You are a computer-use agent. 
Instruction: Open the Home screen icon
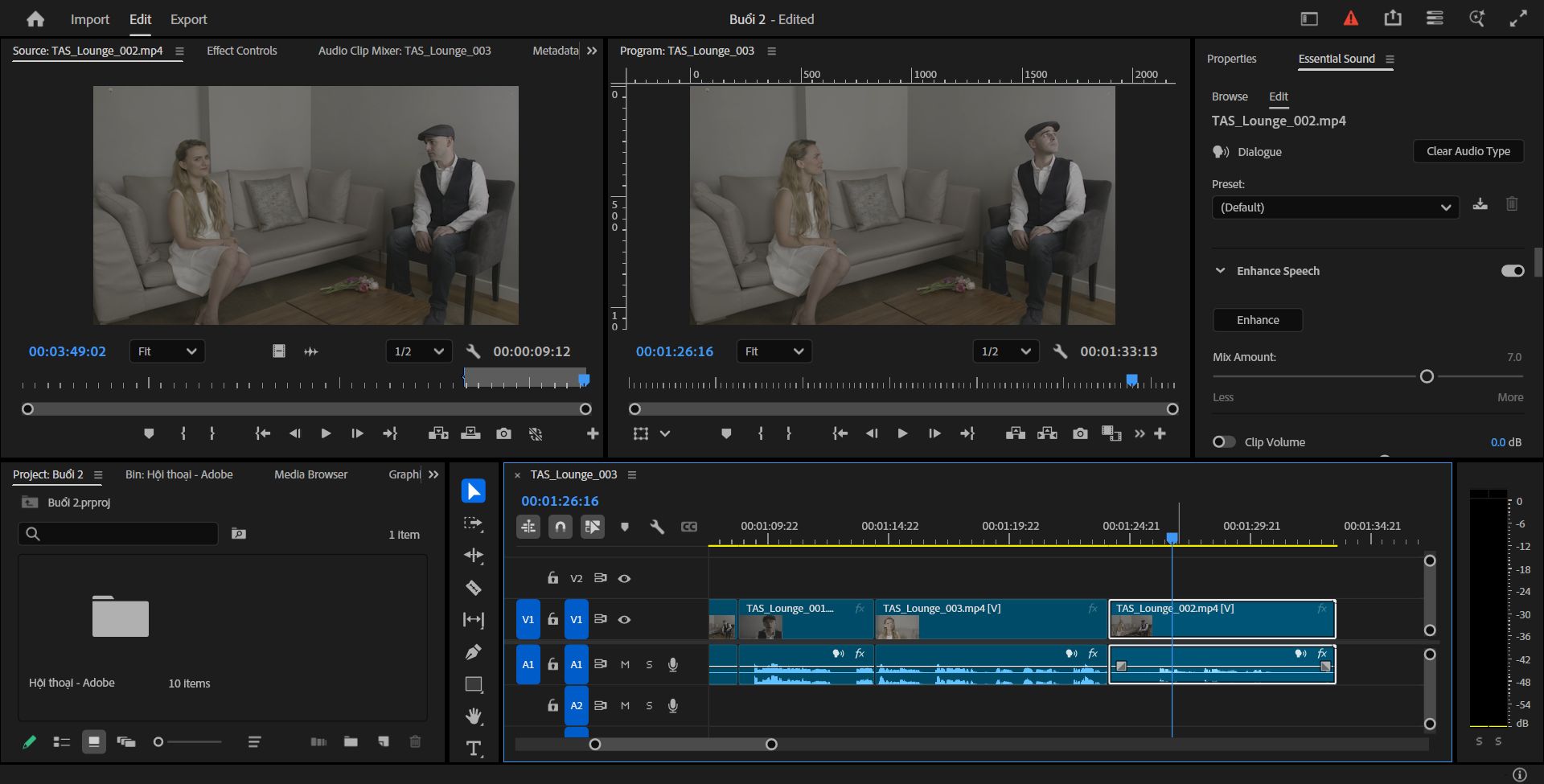point(35,19)
